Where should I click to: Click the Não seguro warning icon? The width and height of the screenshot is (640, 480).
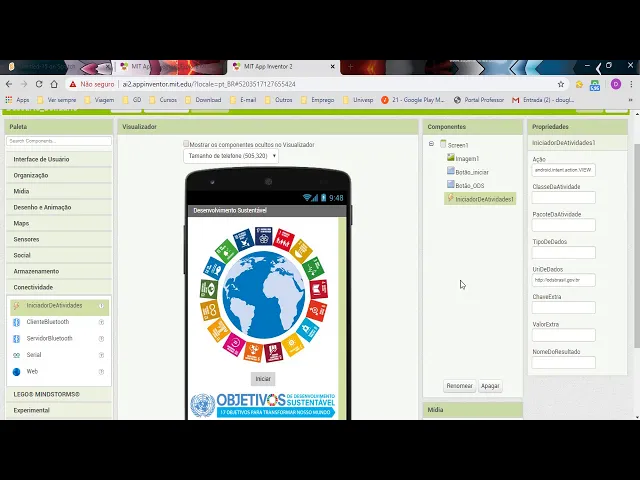pyautogui.click(x=73, y=84)
